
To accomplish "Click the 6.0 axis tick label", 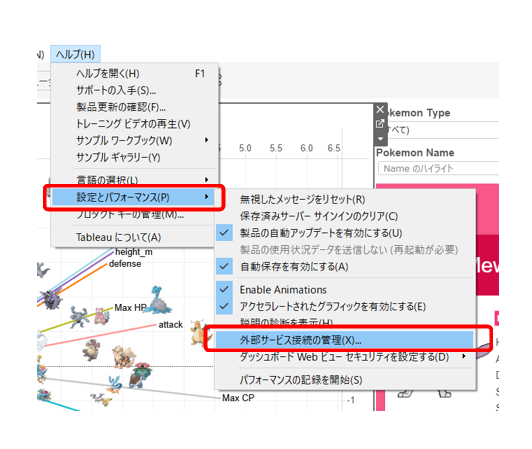I will pos(306,148).
